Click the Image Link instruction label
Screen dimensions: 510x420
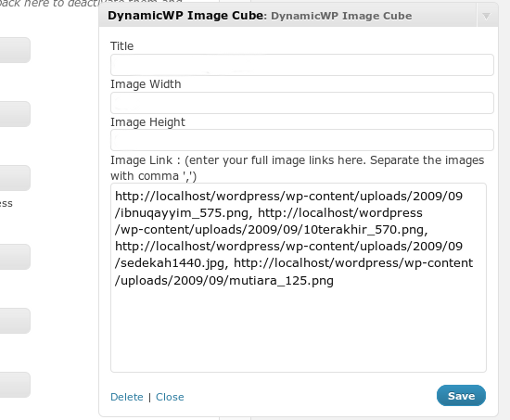(297, 168)
